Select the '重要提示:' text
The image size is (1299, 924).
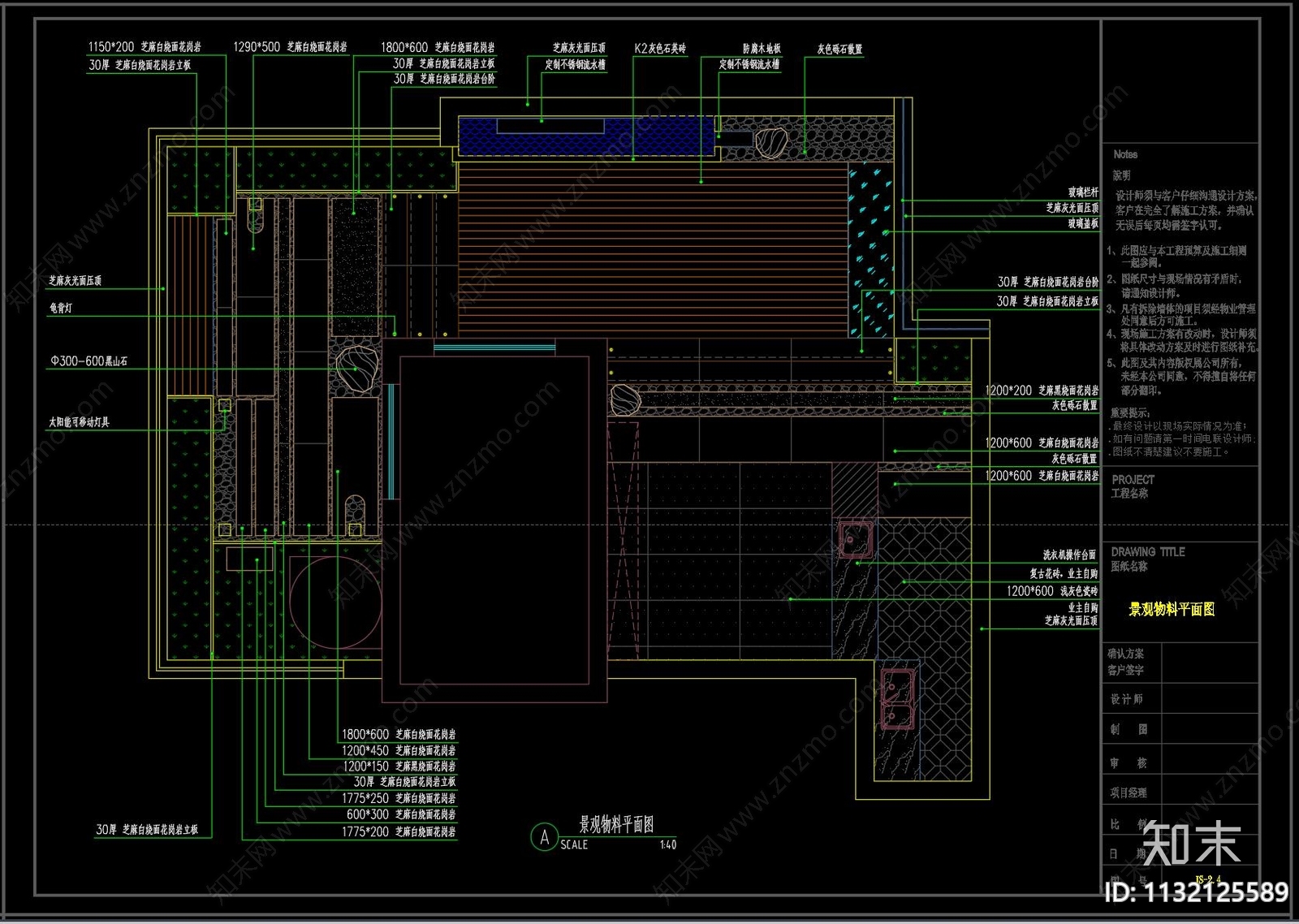coord(1129,412)
